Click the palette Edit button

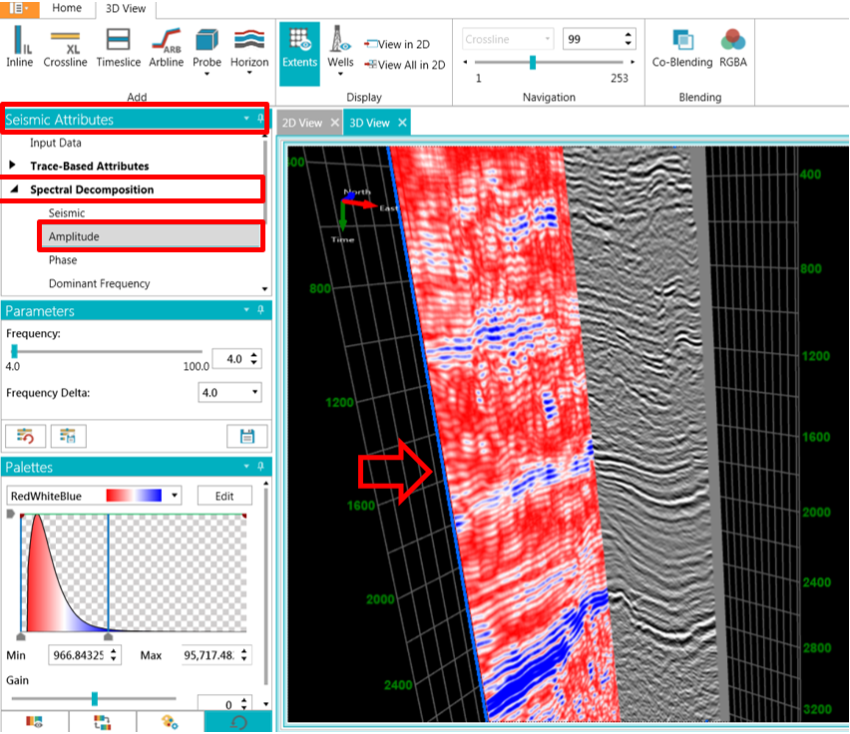tap(224, 495)
